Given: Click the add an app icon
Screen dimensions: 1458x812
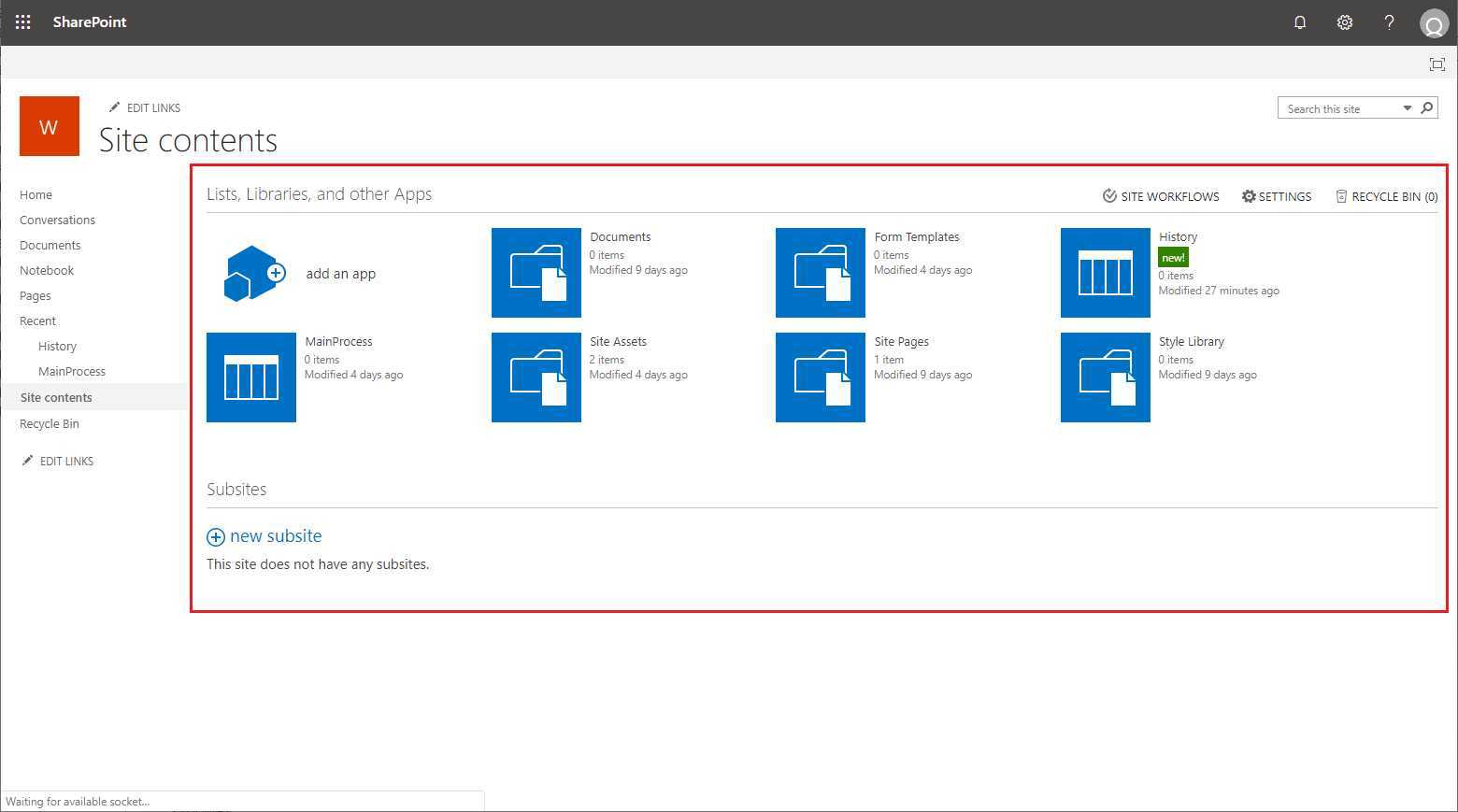Looking at the screenshot, I should click(253, 273).
